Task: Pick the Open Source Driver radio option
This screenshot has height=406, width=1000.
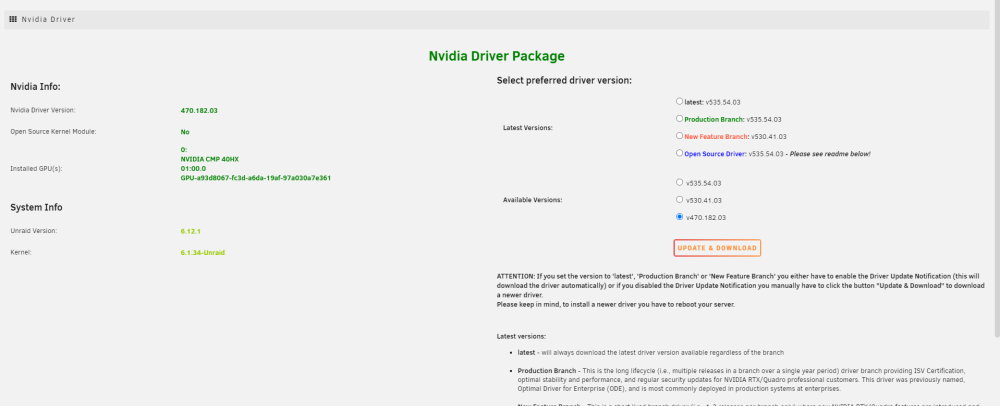Action: tap(679, 152)
